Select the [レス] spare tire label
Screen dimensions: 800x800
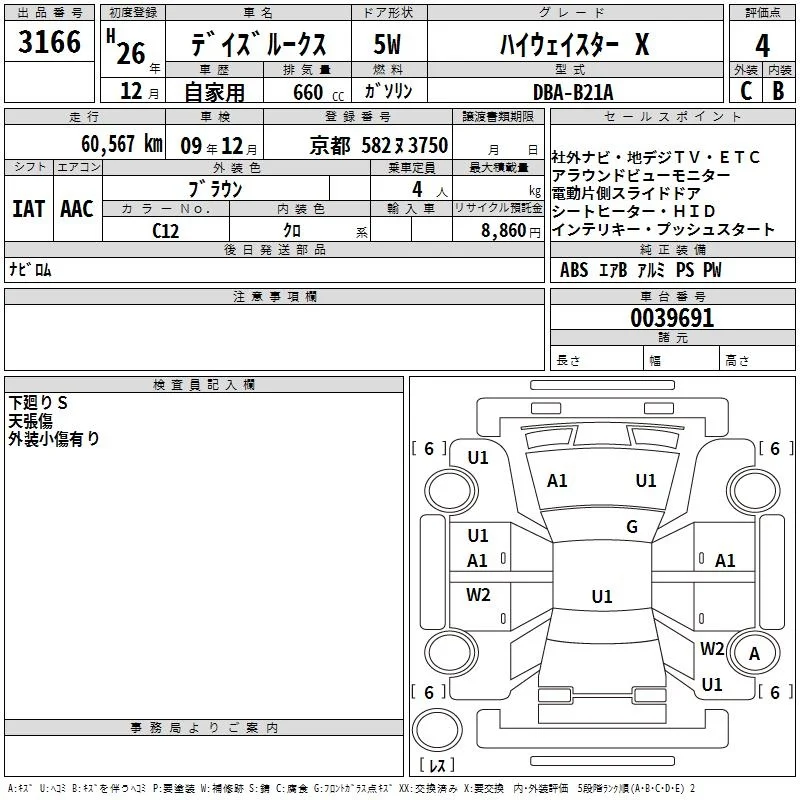click(x=437, y=765)
